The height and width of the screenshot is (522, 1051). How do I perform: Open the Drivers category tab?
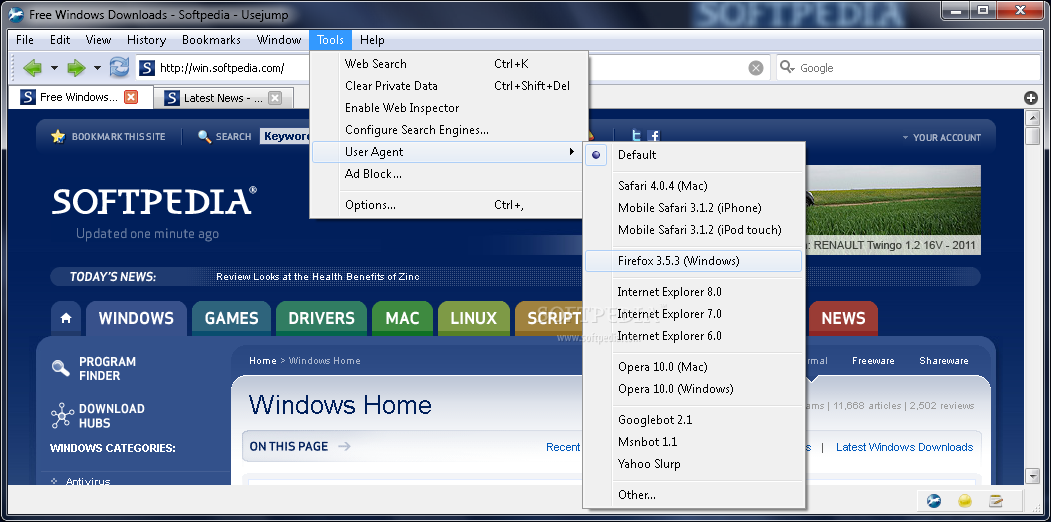pyautogui.click(x=321, y=318)
